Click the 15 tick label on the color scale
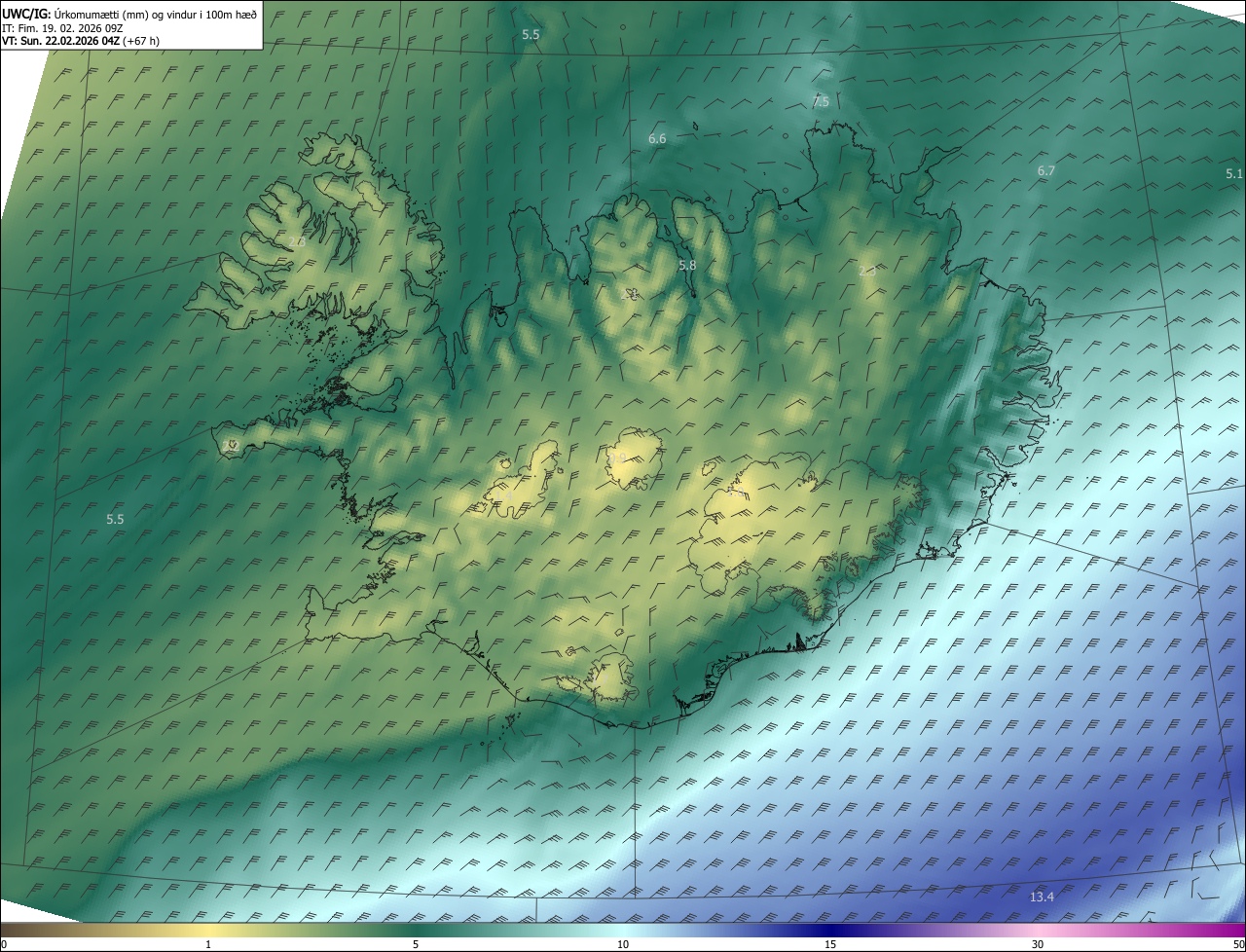1246x952 pixels. [830, 944]
